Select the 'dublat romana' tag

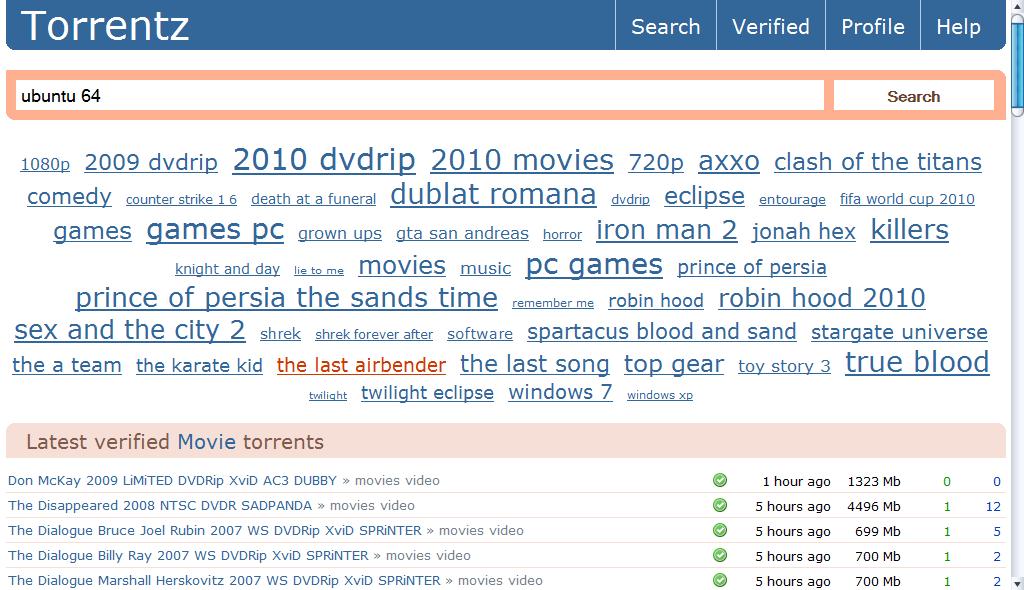493,195
